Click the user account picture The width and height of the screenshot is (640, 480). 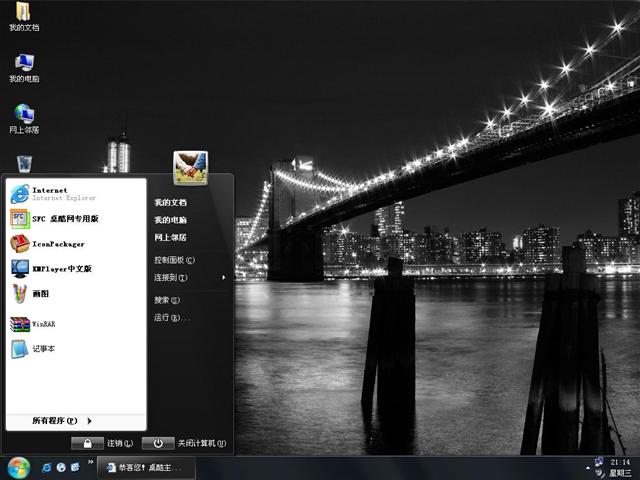191,167
